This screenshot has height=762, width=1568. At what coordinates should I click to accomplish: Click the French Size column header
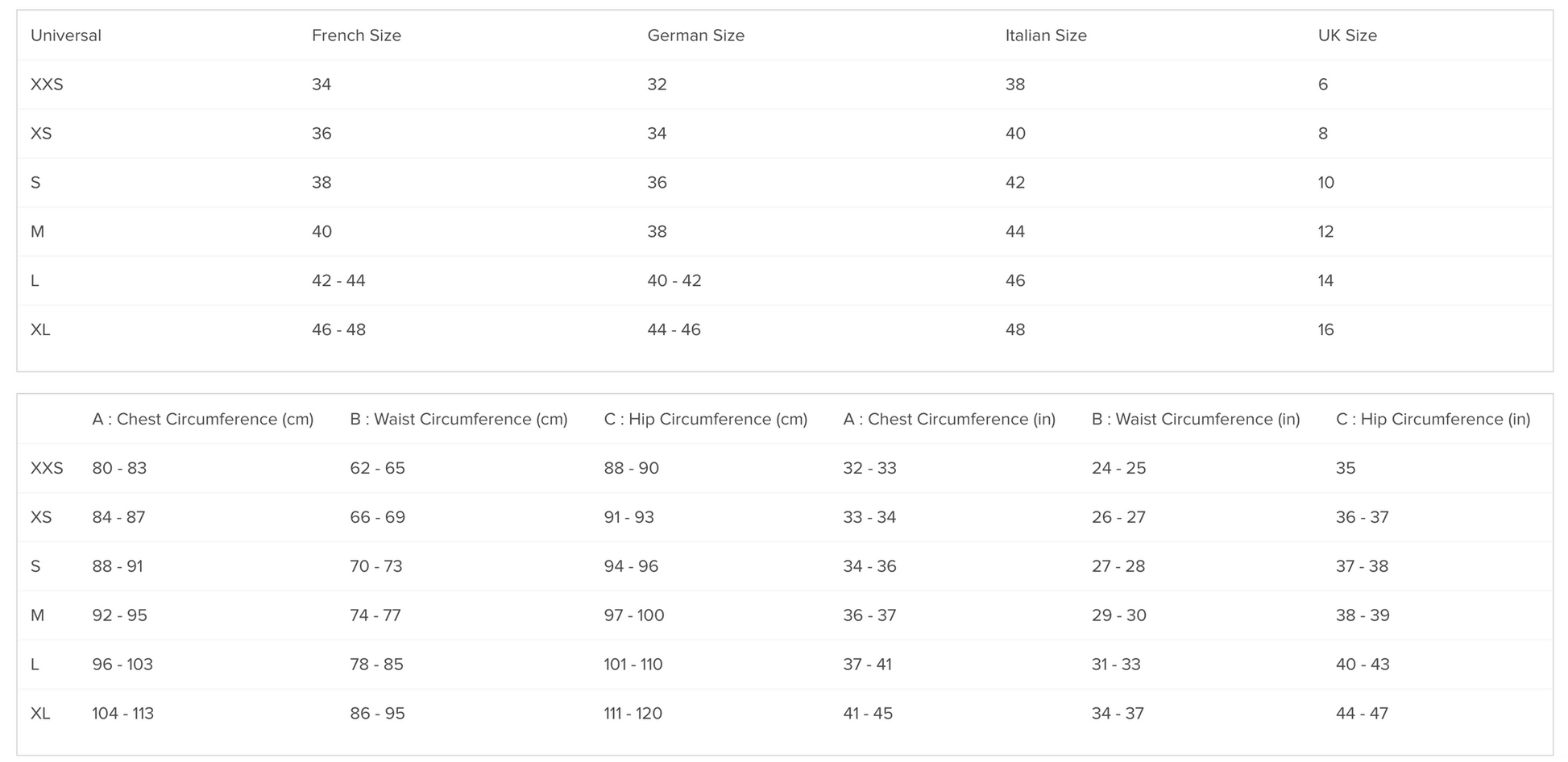pos(356,35)
